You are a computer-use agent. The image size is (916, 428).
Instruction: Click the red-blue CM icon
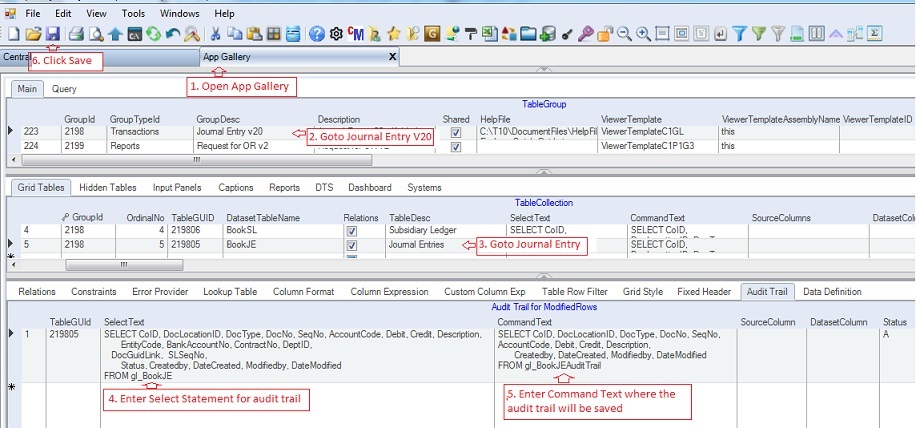point(355,34)
